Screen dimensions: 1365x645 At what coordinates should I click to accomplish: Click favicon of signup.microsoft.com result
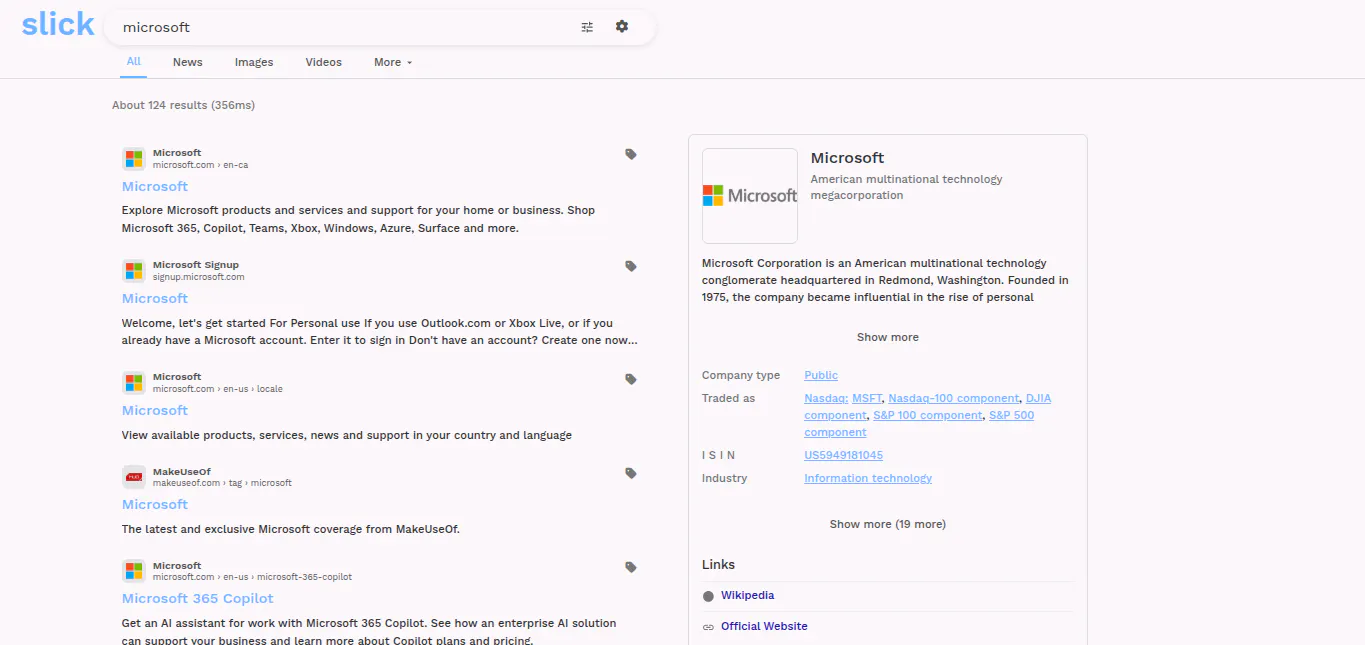[x=134, y=271]
